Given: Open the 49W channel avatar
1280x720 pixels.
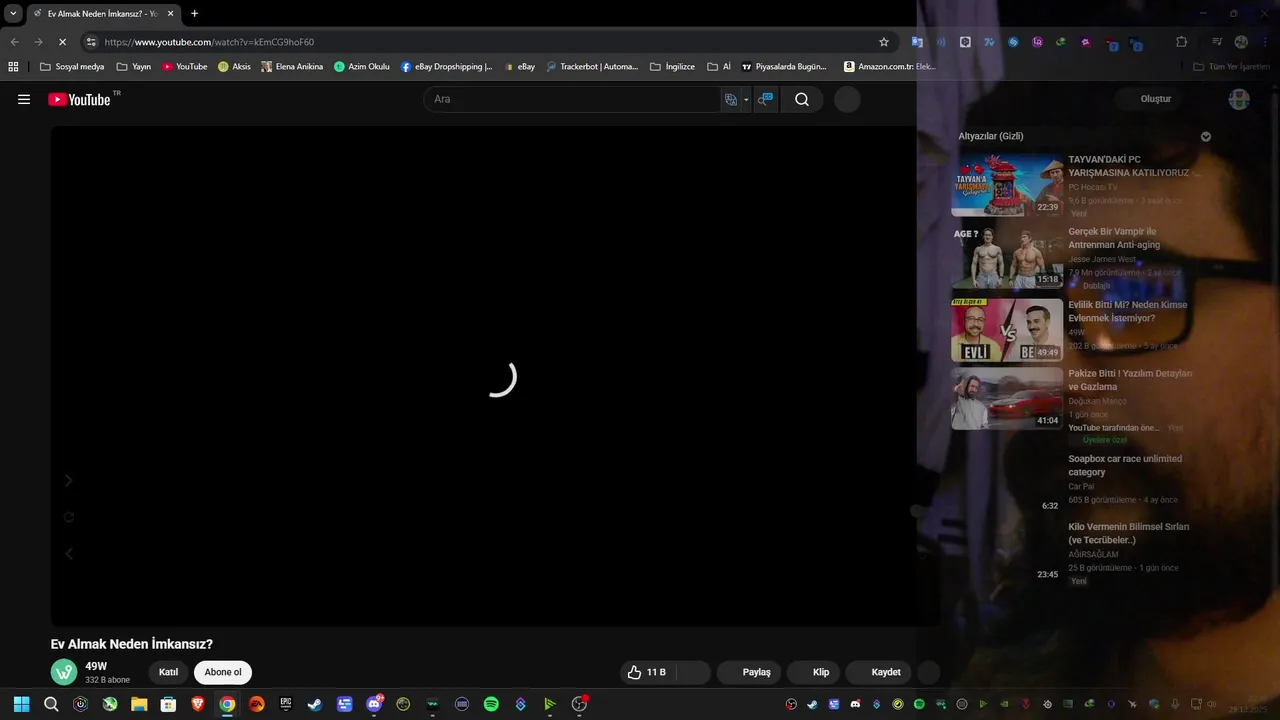Looking at the screenshot, I should click(x=64, y=672).
